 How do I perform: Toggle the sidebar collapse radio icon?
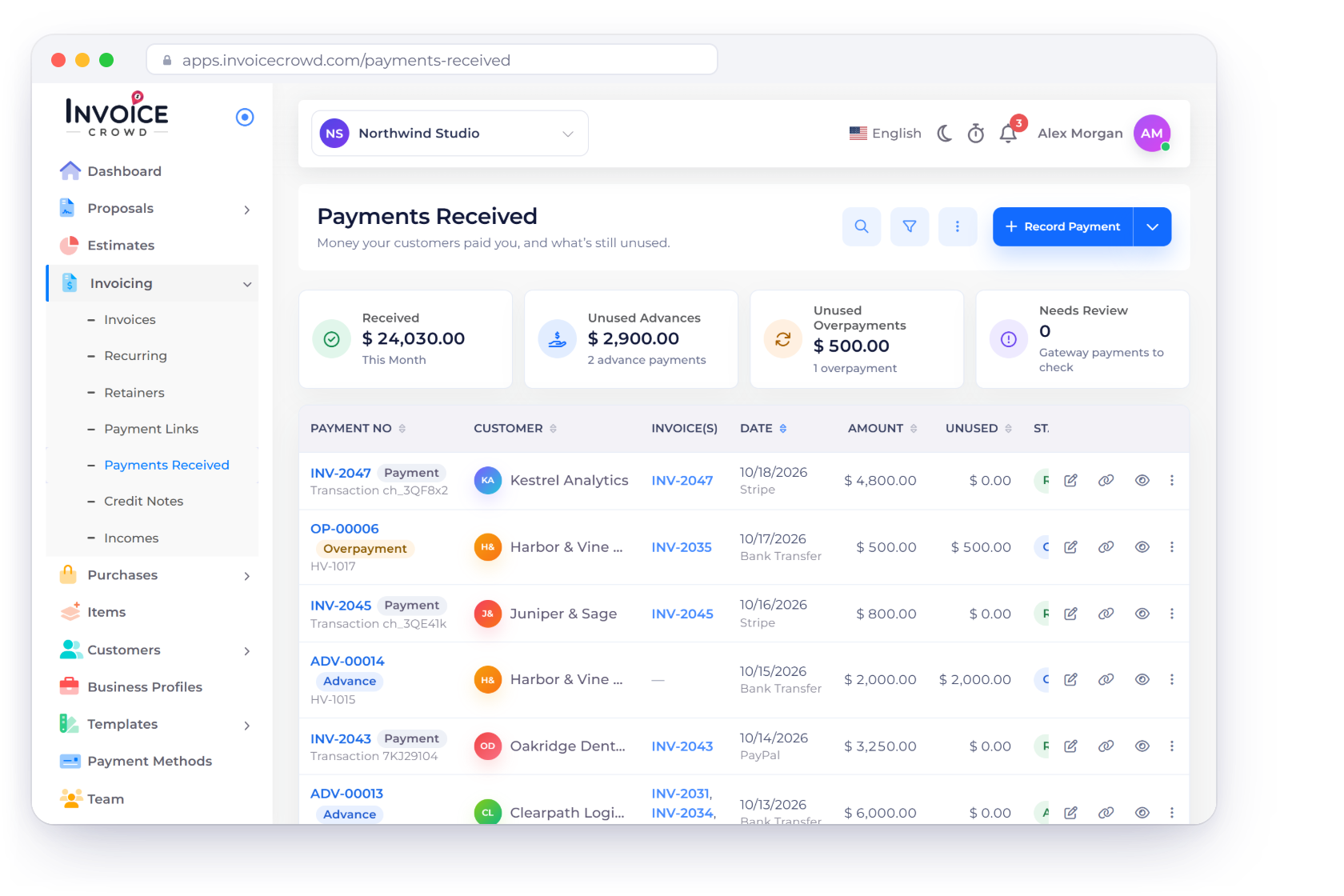click(x=245, y=118)
